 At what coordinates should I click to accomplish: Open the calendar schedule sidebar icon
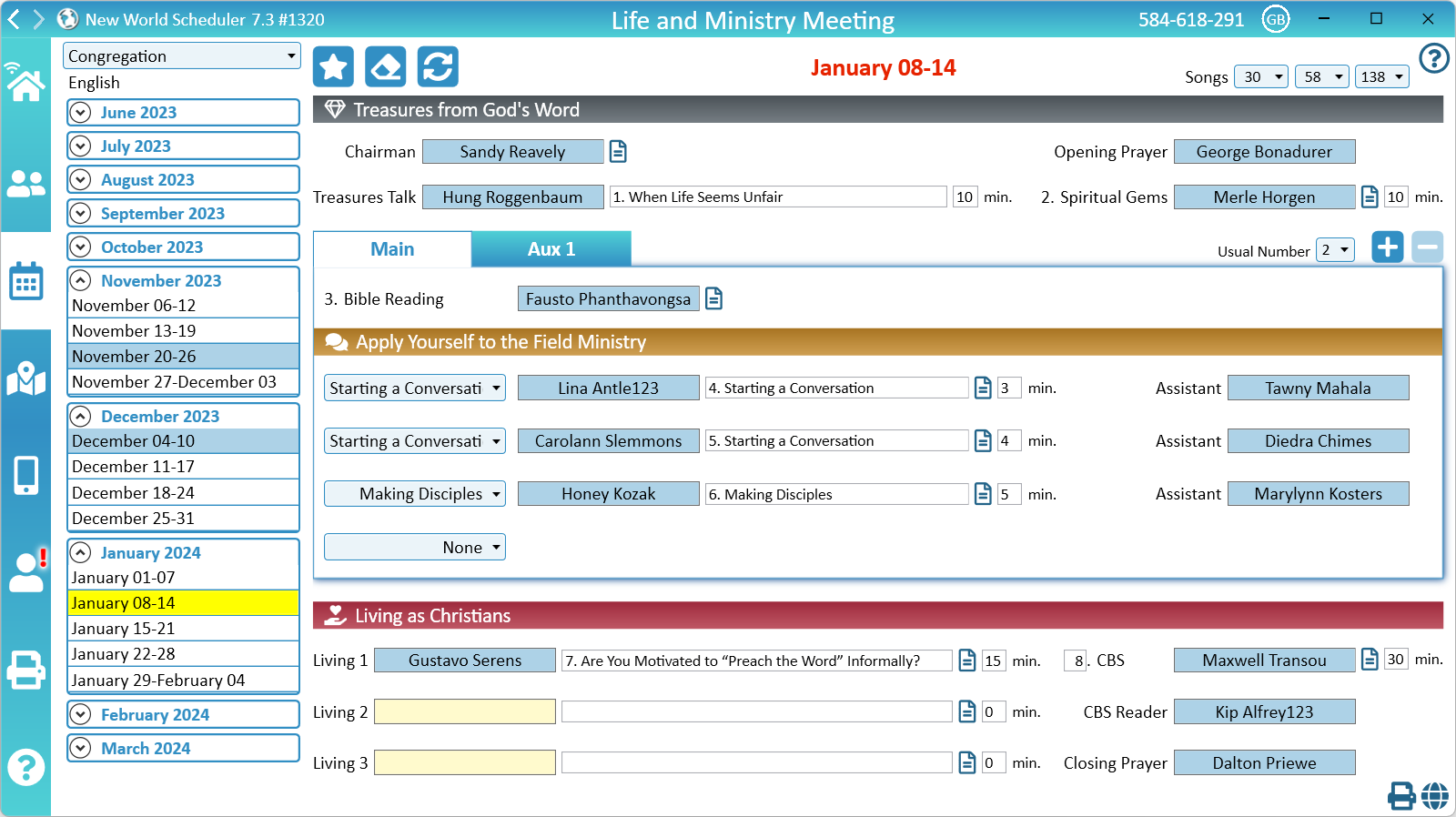pyautogui.click(x=25, y=281)
